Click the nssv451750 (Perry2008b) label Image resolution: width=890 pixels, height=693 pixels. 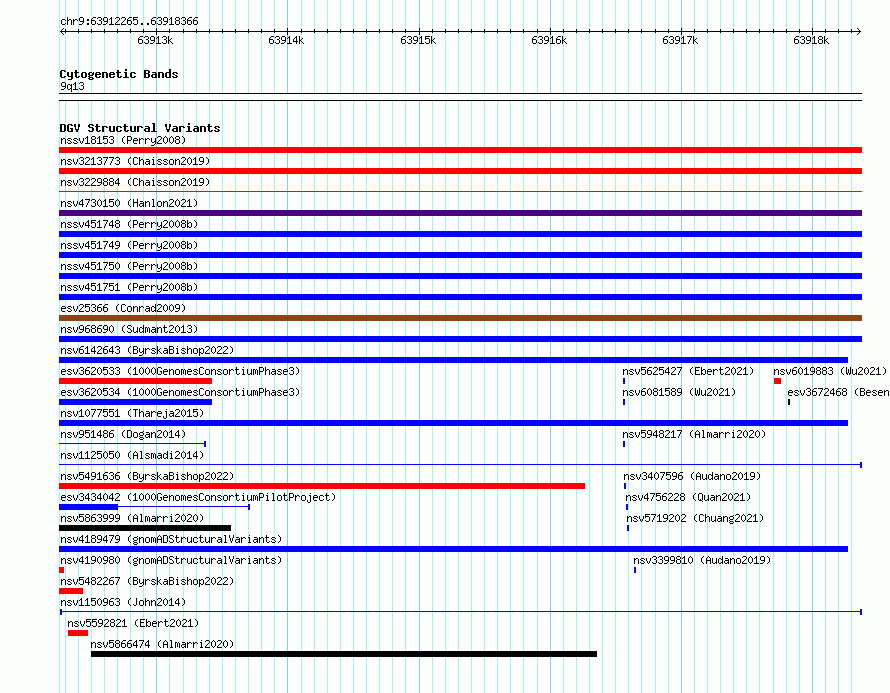(129, 266)
